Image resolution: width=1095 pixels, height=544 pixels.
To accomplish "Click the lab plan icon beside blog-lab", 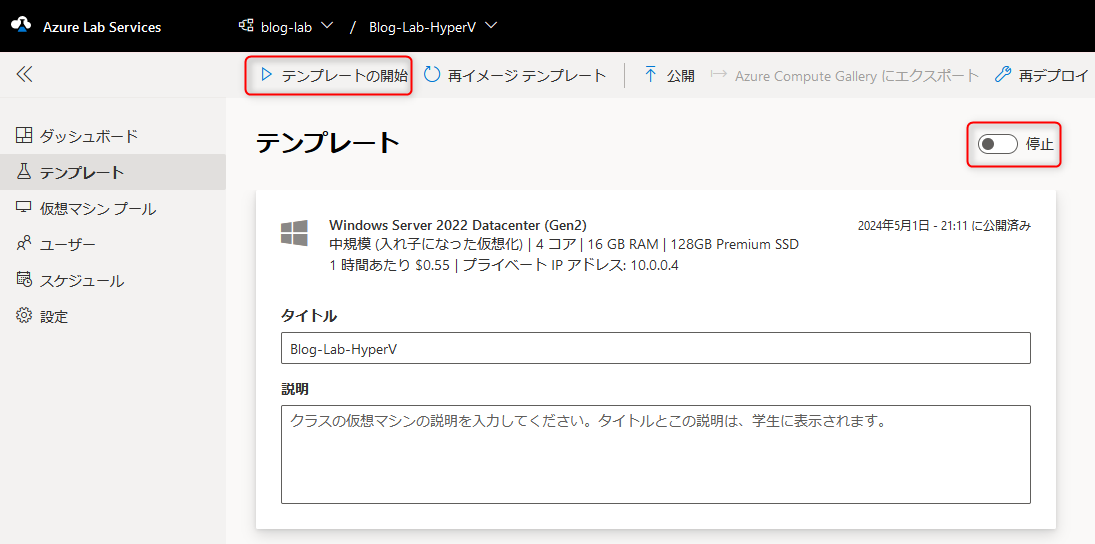I will point(246,26).
